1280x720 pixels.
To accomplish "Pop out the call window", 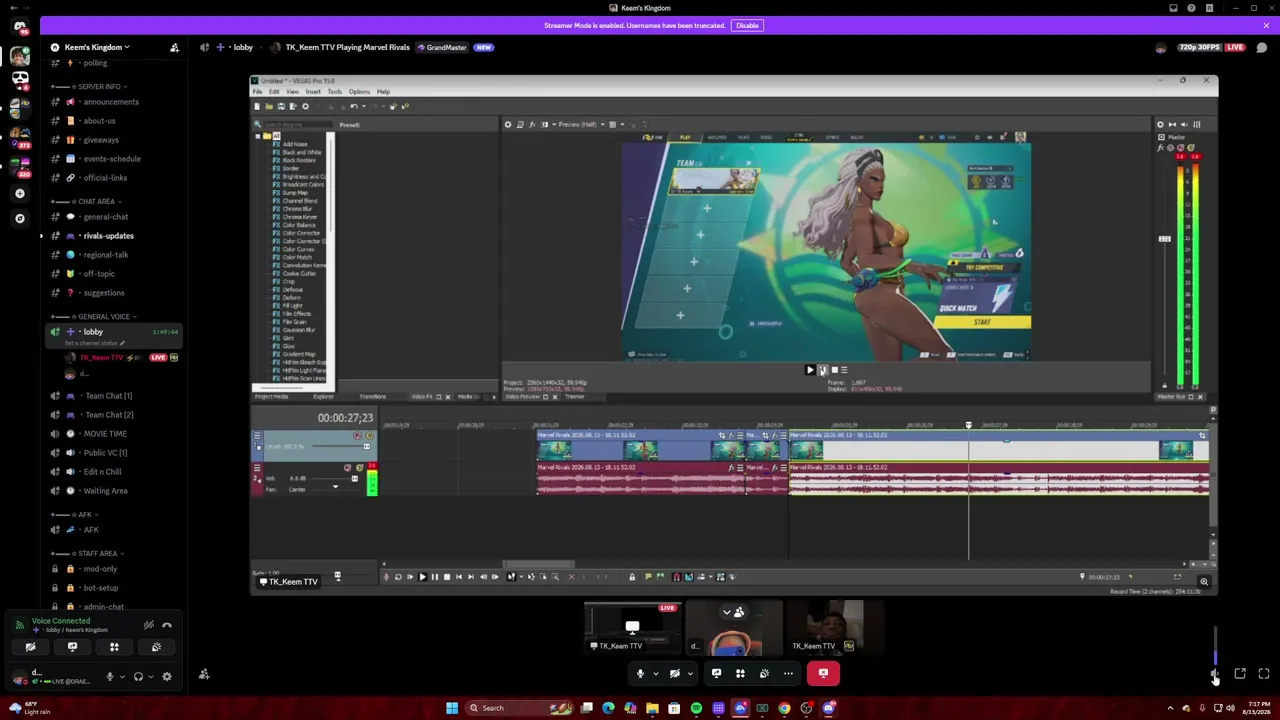I will click(1240, 674).
